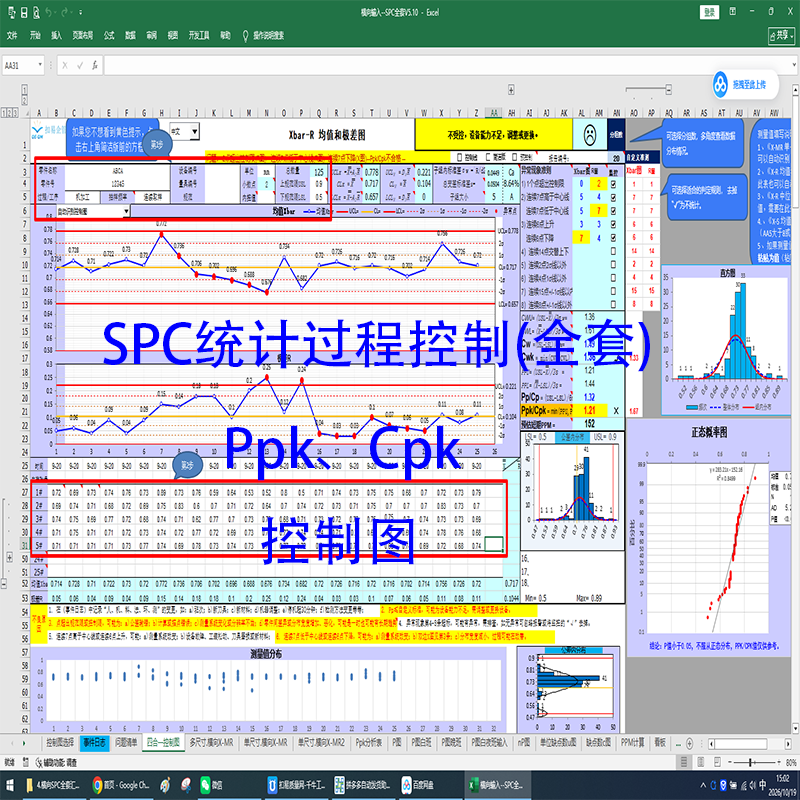The image size is (800, 800).
Task: Click the first quick access toolbar icon
Action: [12, 13]
